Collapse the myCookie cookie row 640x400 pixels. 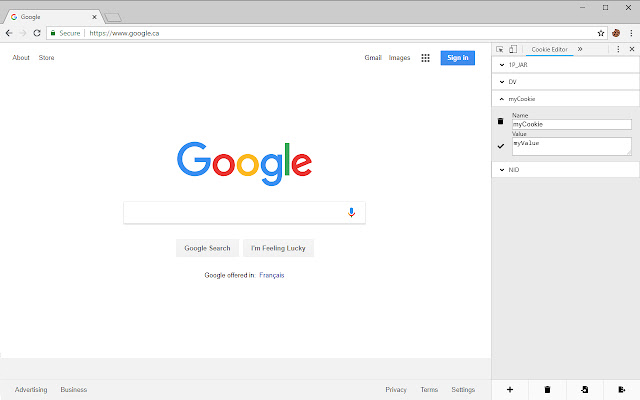tap(566, 99)
